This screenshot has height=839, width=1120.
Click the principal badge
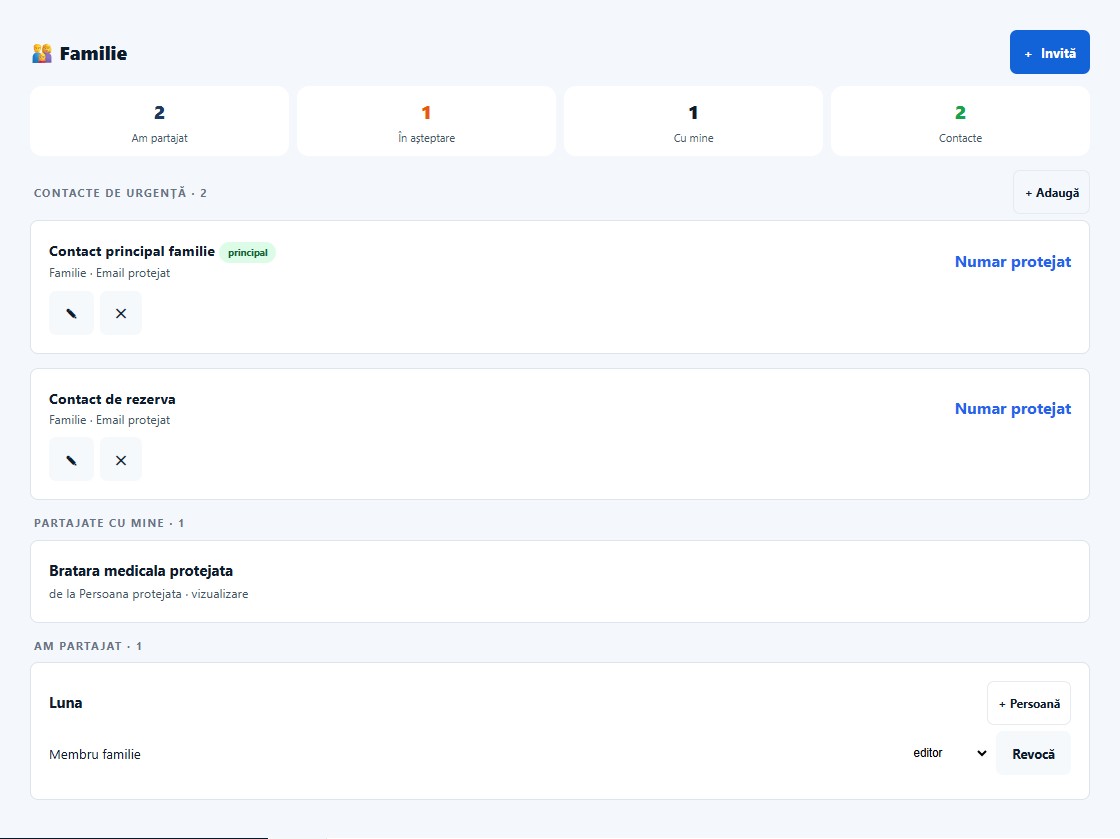(x=247, y=252)
